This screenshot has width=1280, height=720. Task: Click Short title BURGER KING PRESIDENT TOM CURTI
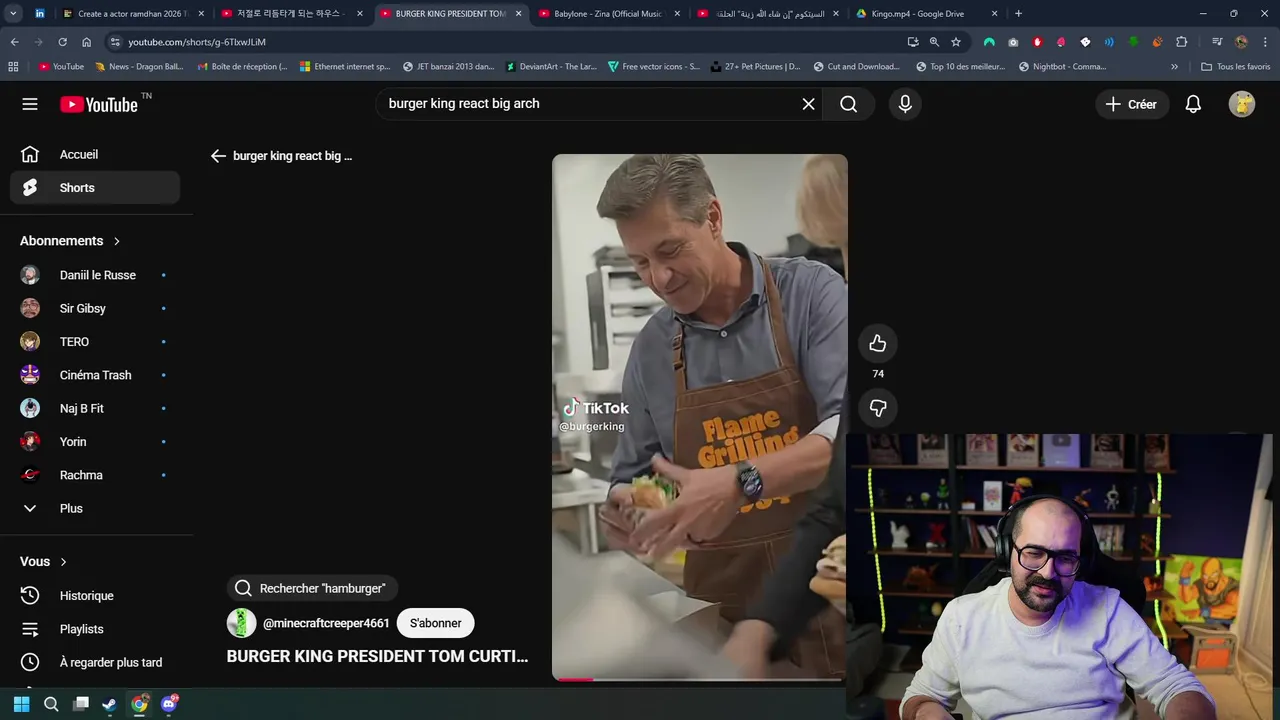coord(377,657)
